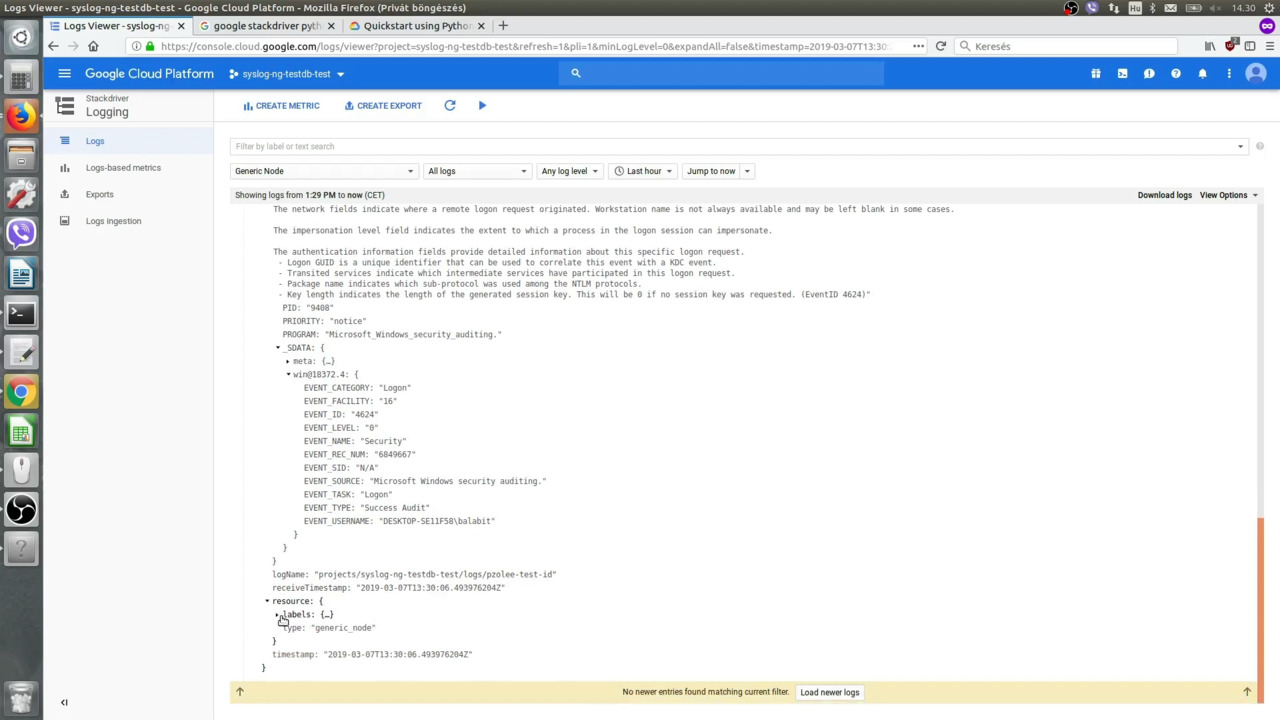This screenshot has width=1280, height=720.
Task: Change the Last hour time range
Action: (x=645, y=170)
